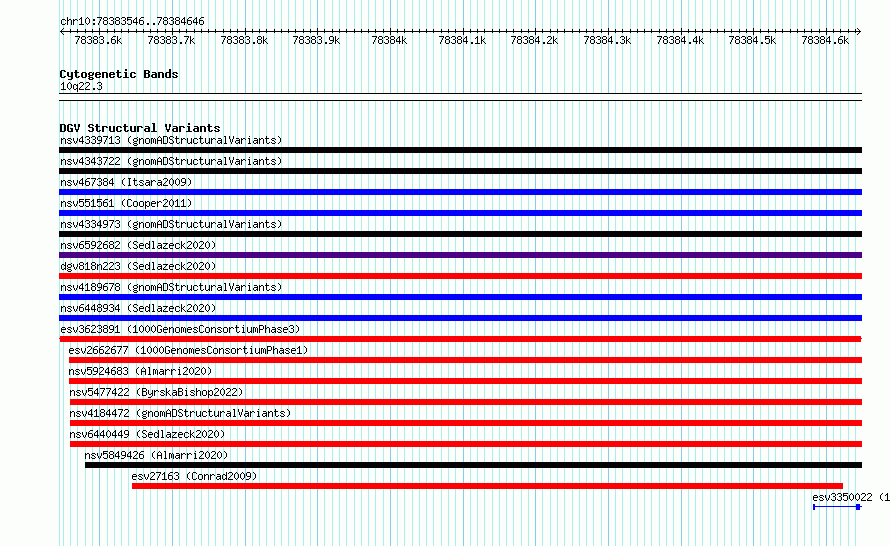Open the nsv5924683 (Almarri2020) label
The width and height of the screenshot is (890, 546).
coord(140,371)
